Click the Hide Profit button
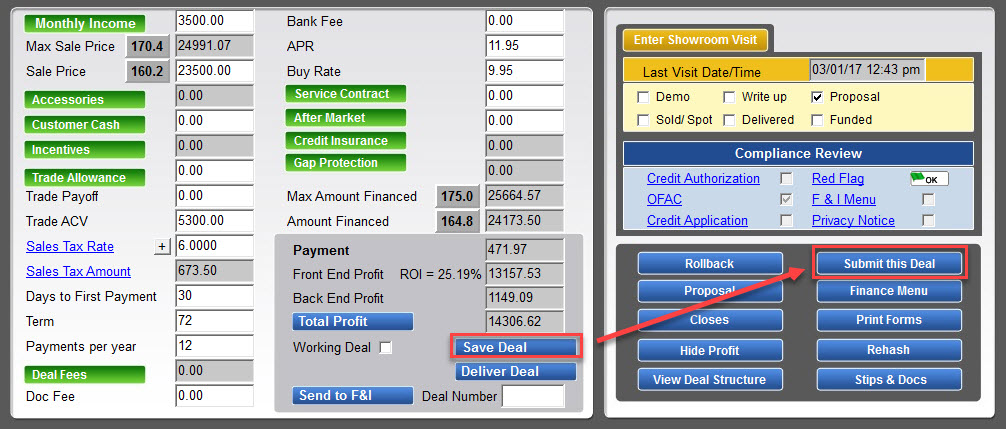 pos(710,351)
